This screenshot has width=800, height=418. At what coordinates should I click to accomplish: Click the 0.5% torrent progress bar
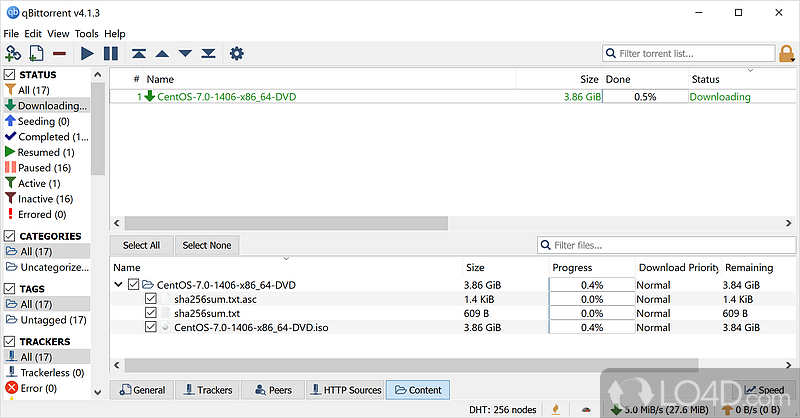point(645,97)
